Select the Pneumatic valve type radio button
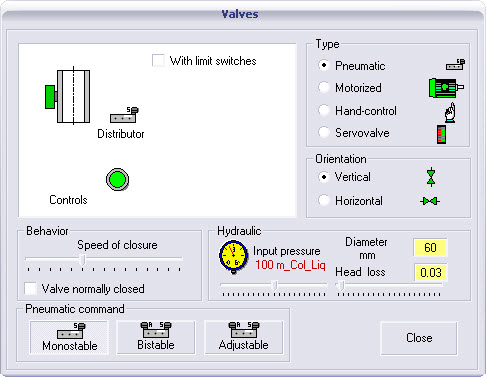The height and width of the screenshot is (377, 486). tap(323, 65)
